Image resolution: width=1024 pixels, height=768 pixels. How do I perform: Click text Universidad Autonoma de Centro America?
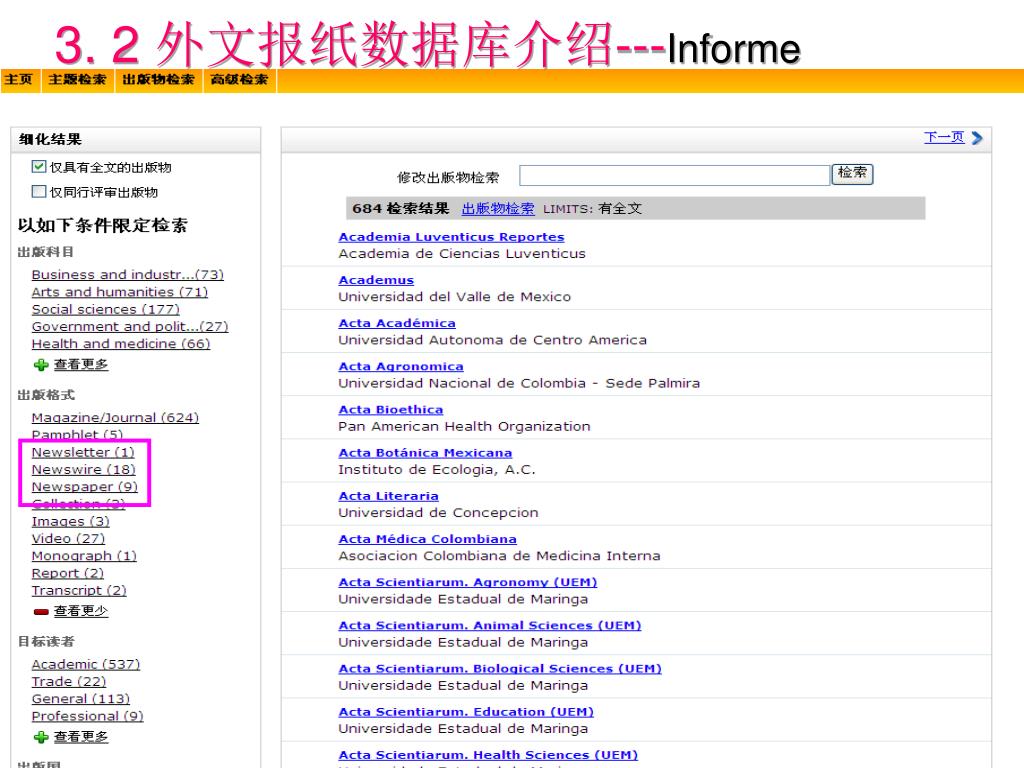492,340
